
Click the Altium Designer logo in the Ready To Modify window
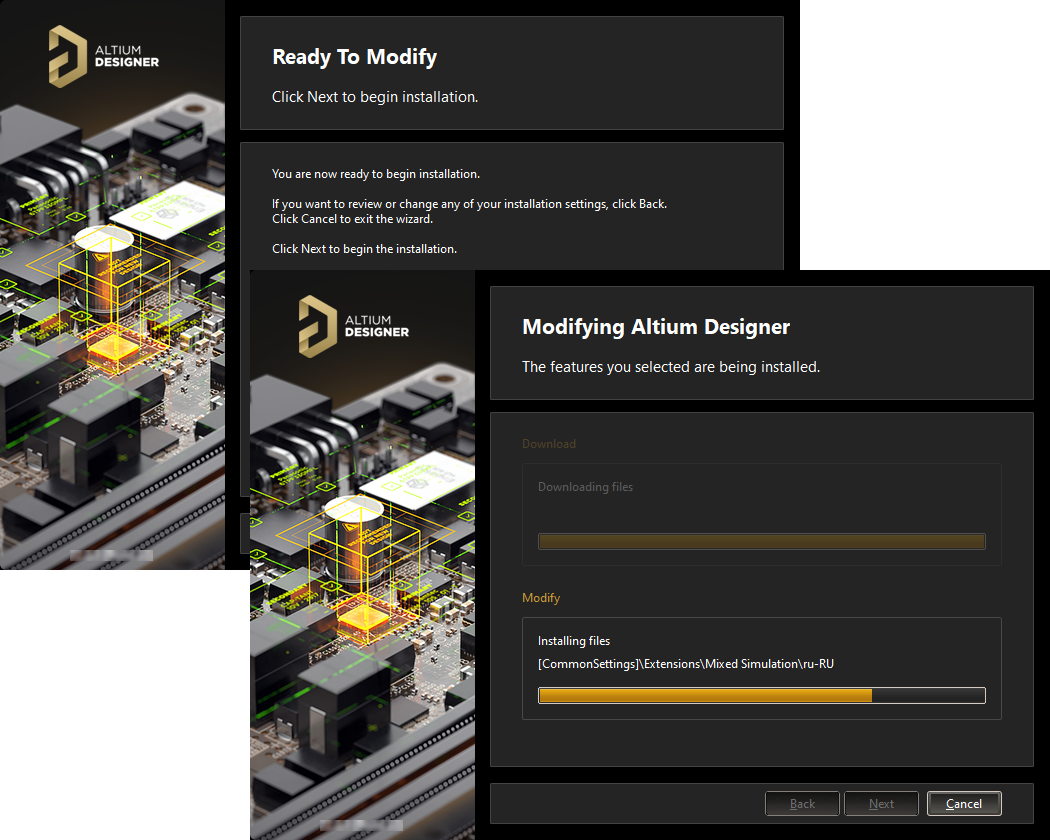pos(104,57)
